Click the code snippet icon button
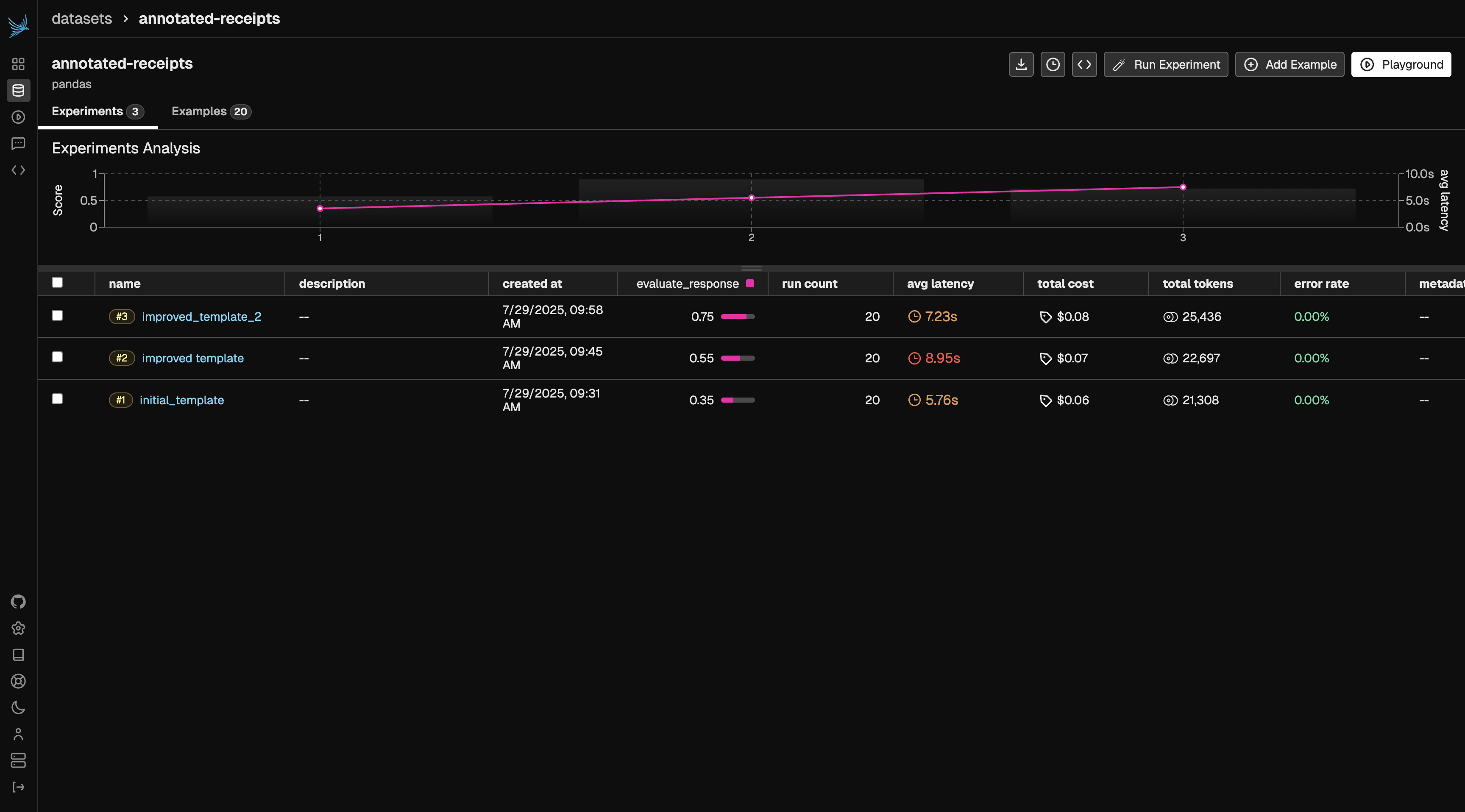Screen dimensions: 1465x812 pos(1084,64)
